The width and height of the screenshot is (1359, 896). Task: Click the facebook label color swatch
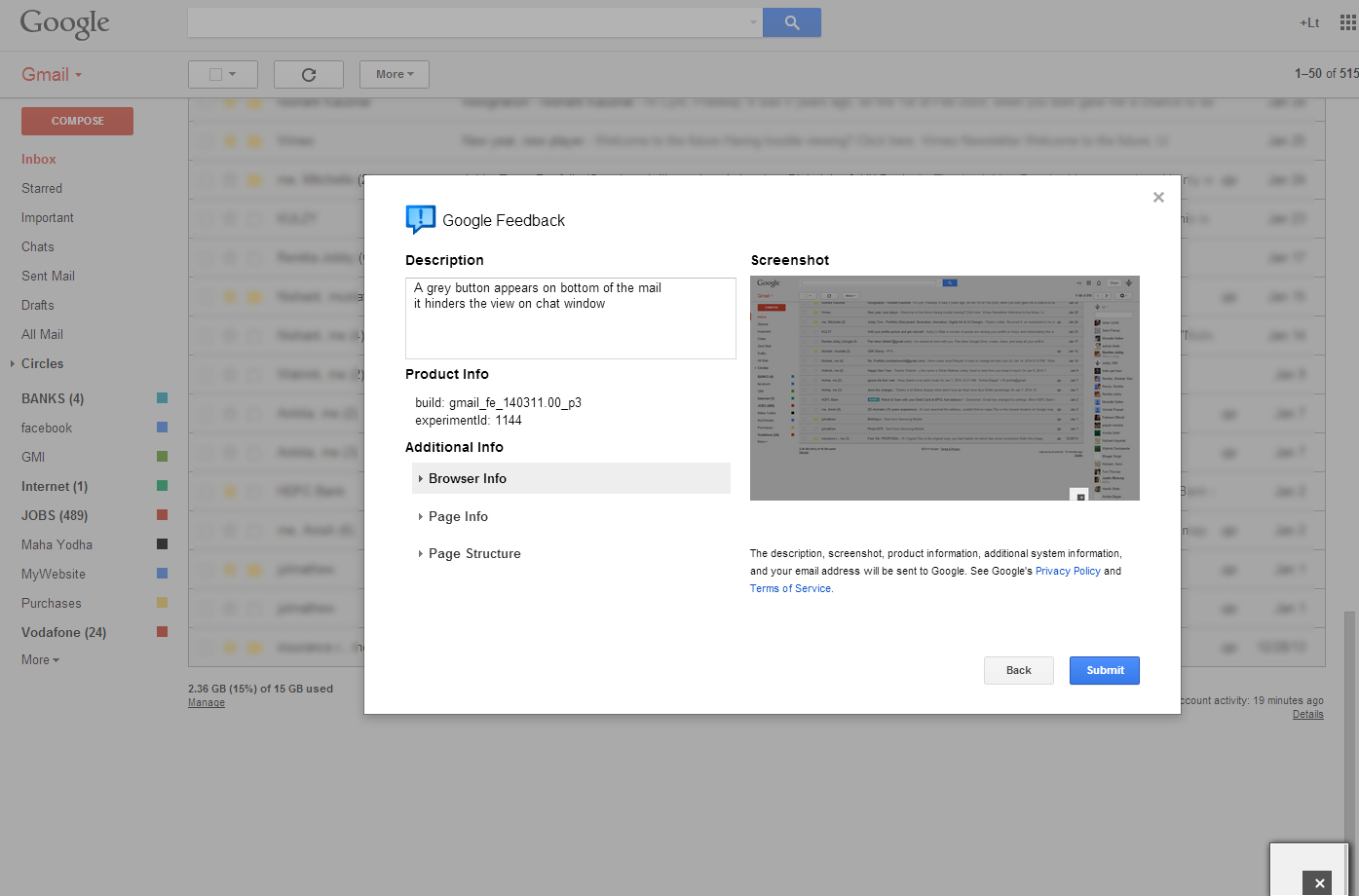(163, 427)
